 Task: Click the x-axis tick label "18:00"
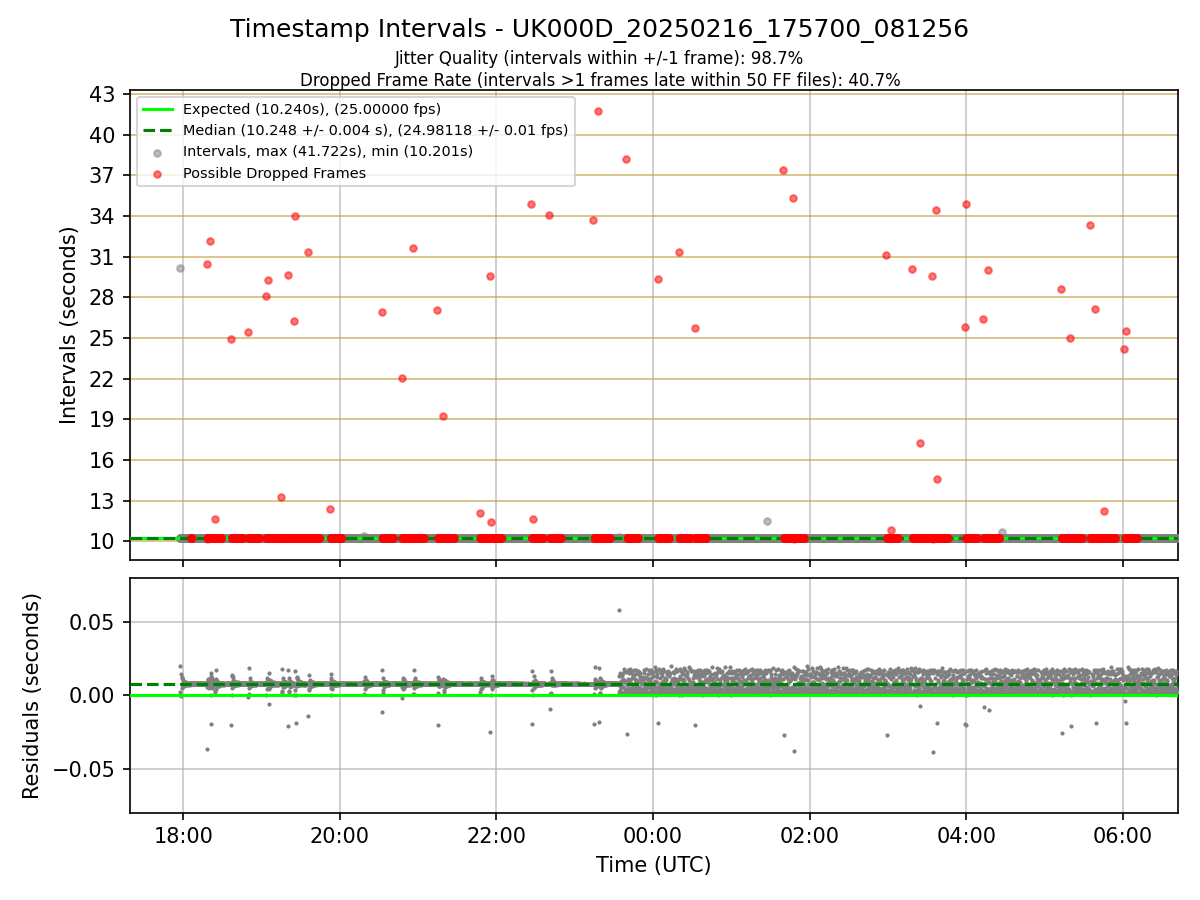(x=182, y=835)
